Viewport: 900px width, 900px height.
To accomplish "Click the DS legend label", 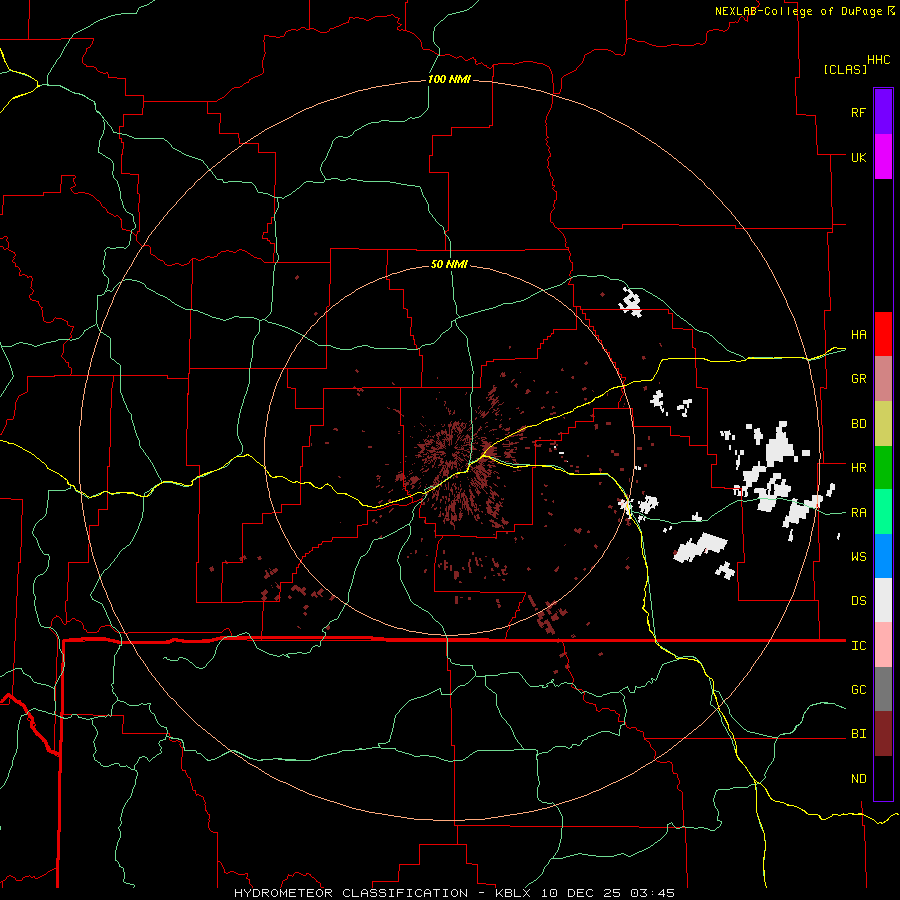I will (858, 601).
